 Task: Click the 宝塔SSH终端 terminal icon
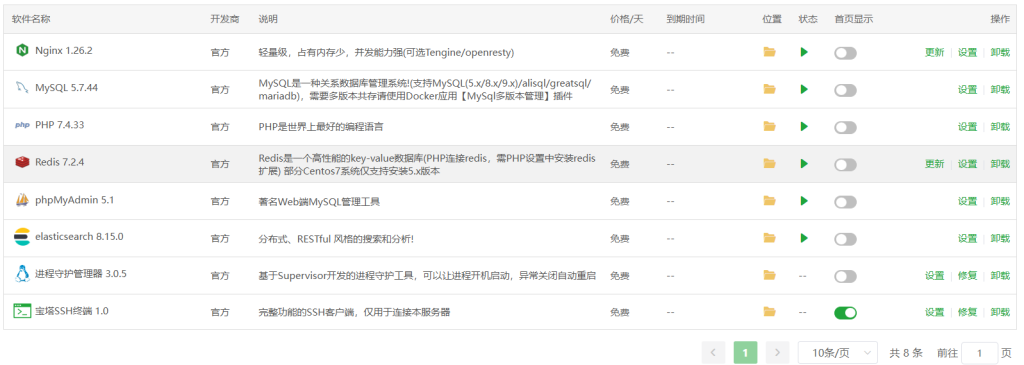pos(22,311)
